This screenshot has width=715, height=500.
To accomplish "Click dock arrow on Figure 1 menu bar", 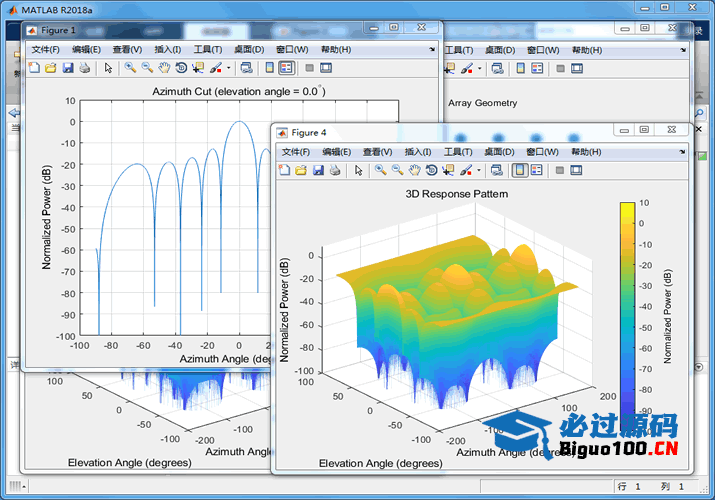I will 432,49.
